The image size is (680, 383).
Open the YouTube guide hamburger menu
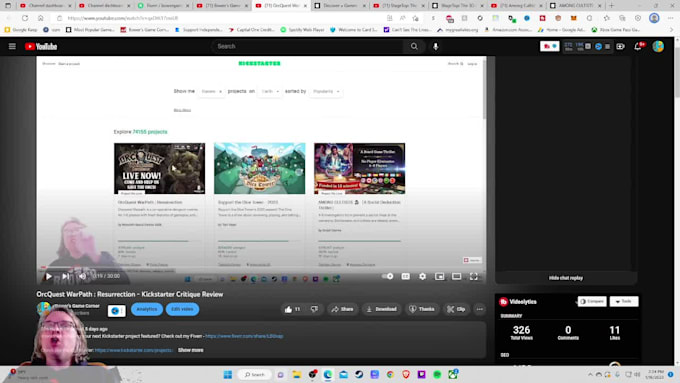[12, 46]
